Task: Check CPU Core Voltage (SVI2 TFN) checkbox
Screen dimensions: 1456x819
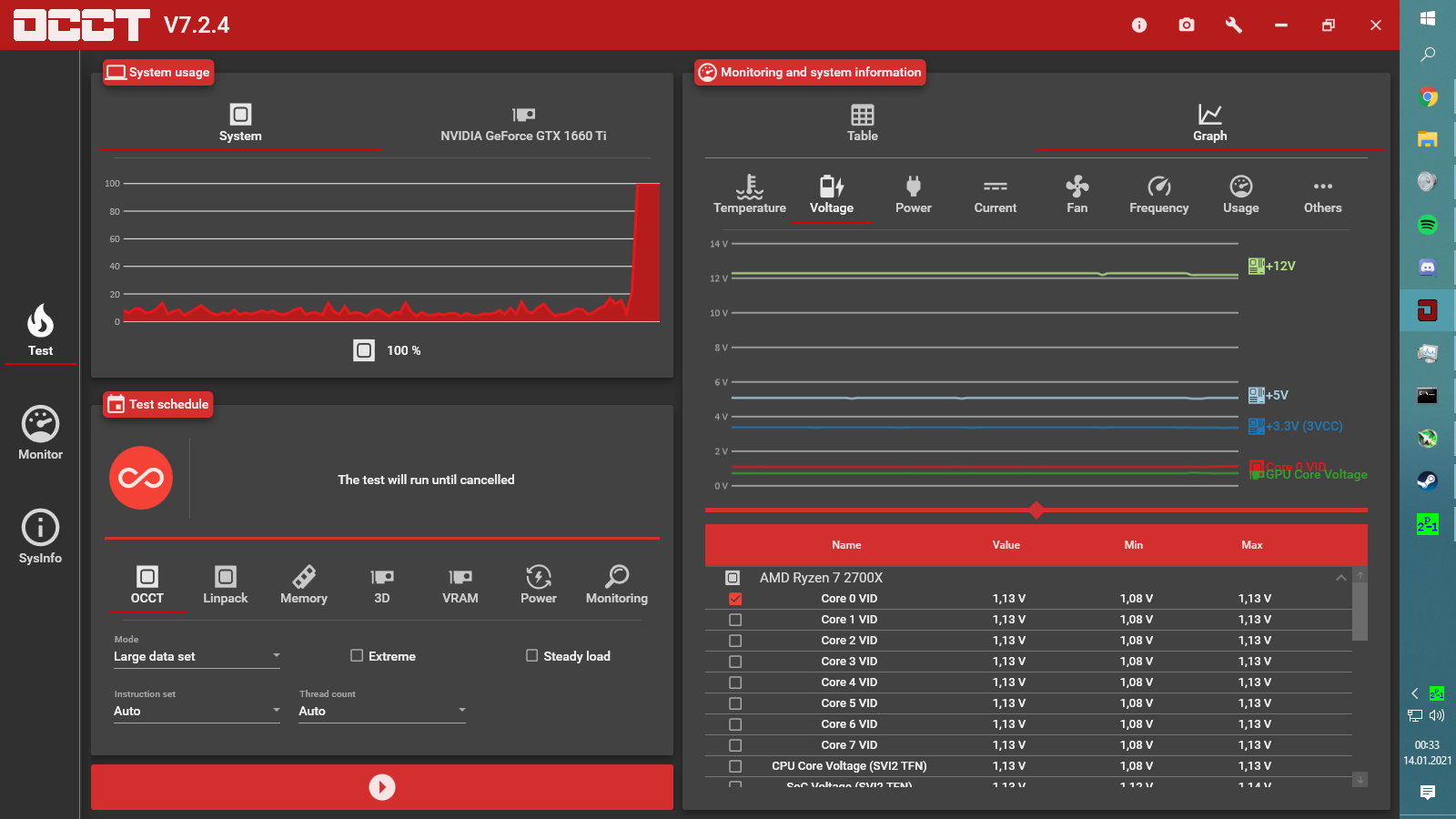Action: click(x=735, y=766)
